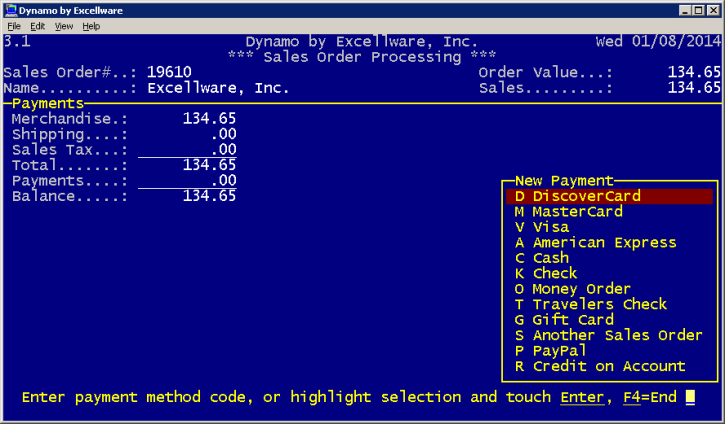The height and width of the screenshot is (424, 725).
Task: Click the Sales Tax amount .00
Action: [223, 149]
